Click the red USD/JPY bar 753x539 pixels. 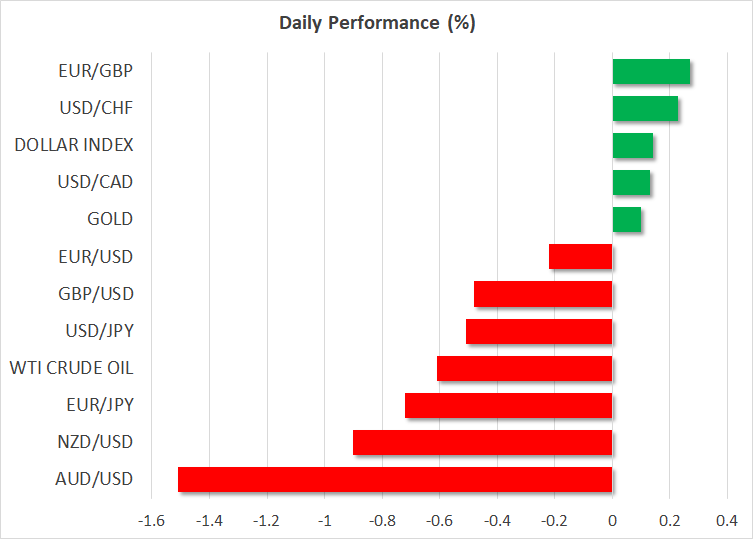539,331
